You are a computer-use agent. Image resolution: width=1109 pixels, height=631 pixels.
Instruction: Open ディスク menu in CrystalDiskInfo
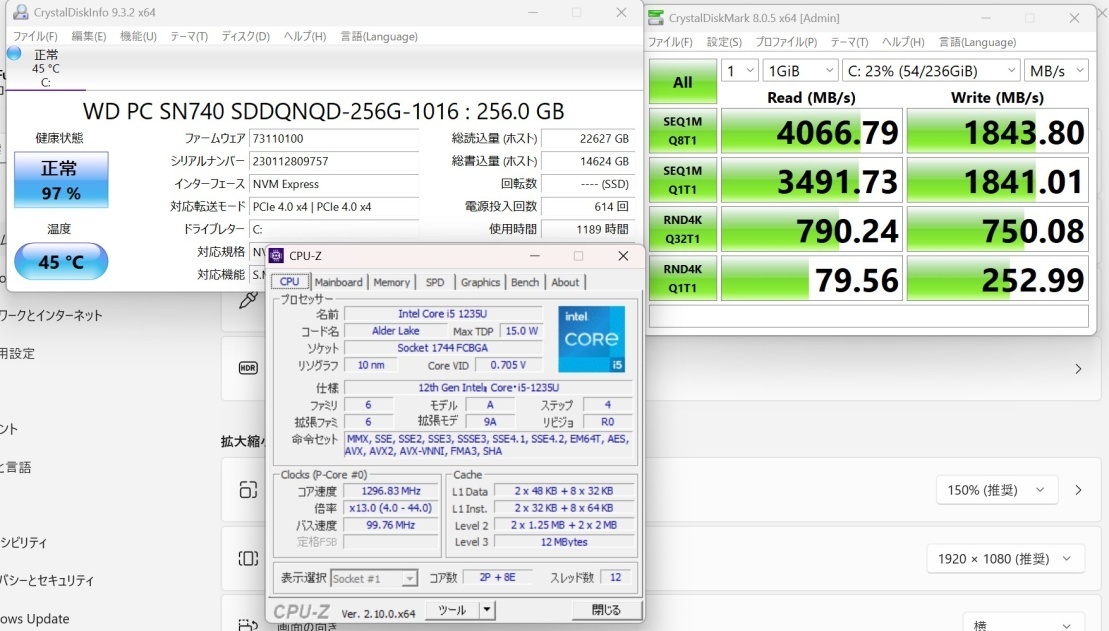(x=245, y=36)
